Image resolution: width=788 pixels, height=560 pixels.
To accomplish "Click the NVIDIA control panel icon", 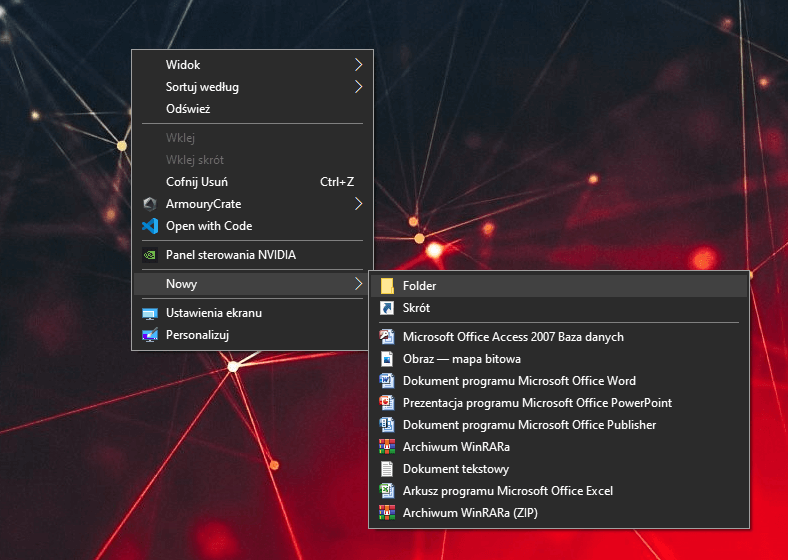I will coord(150,255).
